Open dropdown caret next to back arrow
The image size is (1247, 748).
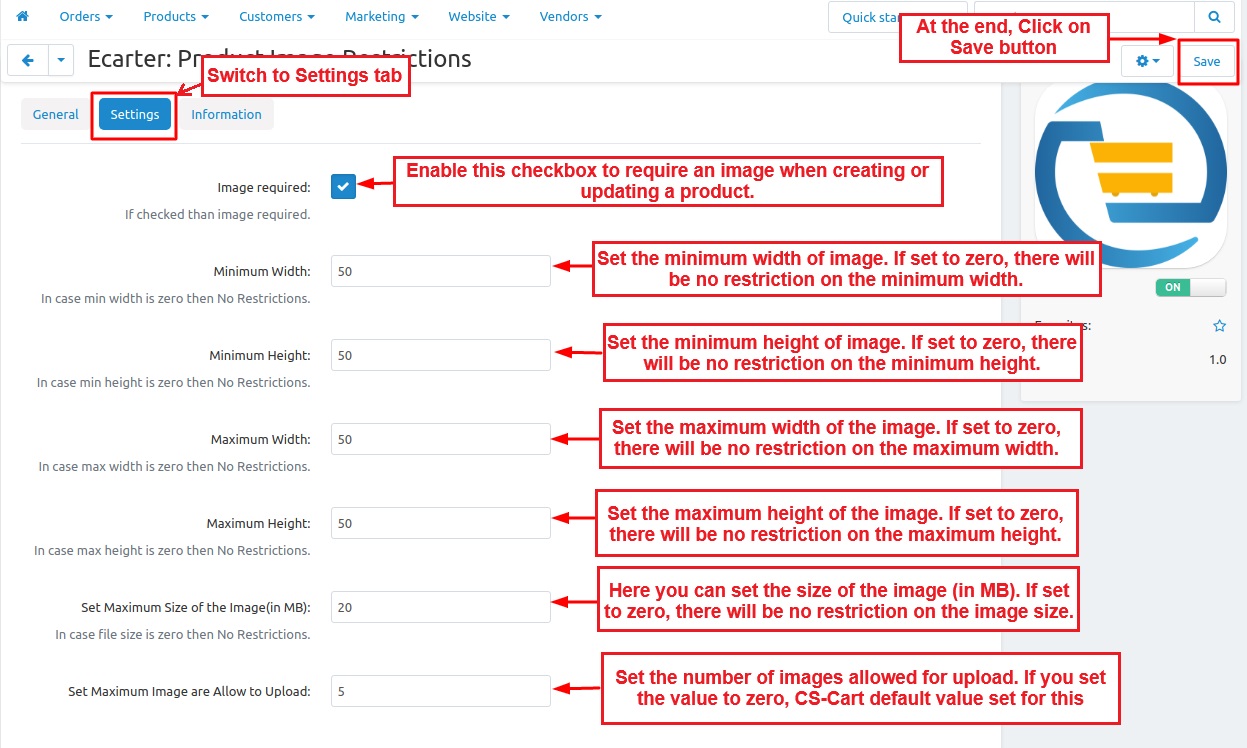coord(61,60)
